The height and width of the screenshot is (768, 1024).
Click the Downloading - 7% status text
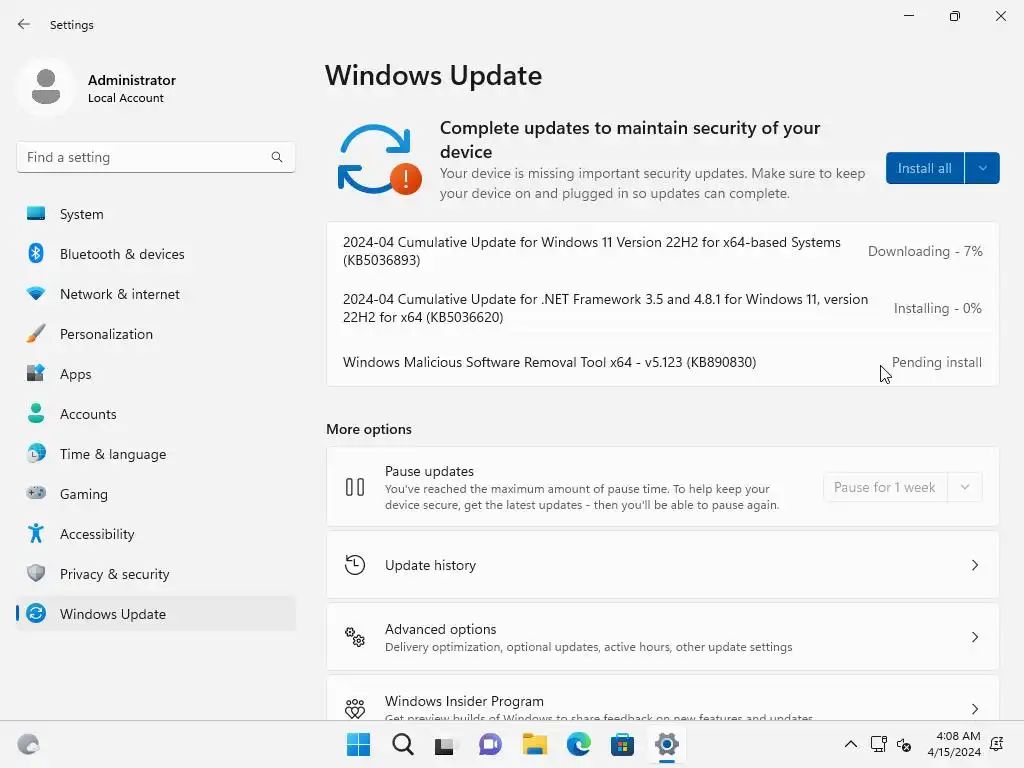tap(925, 251)
